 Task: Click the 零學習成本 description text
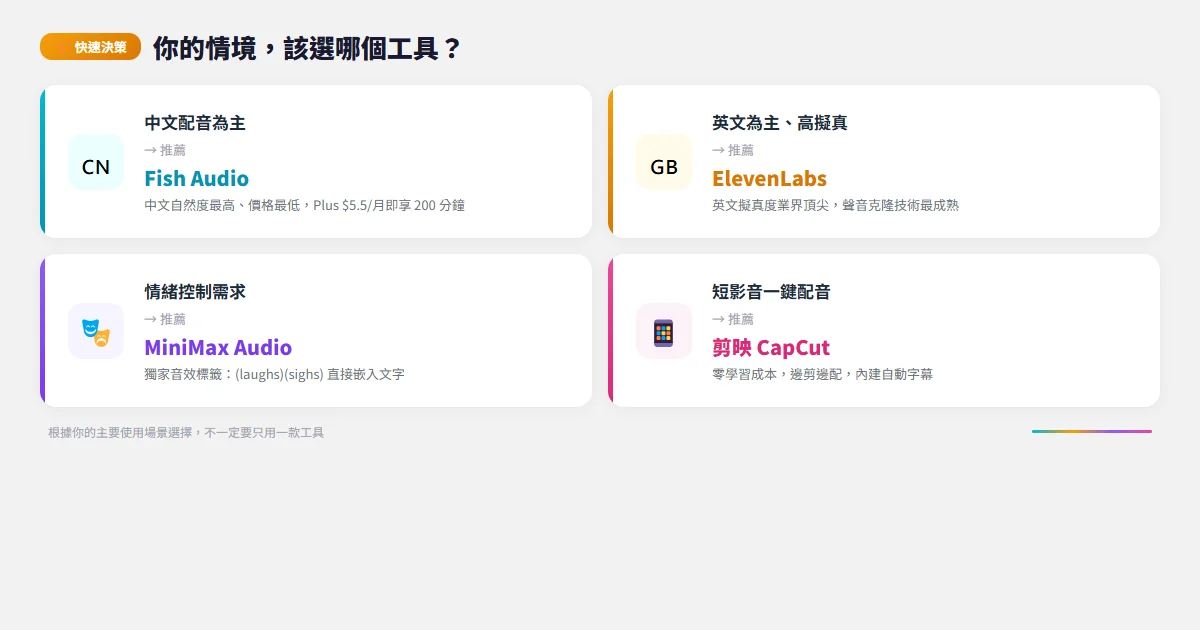pyautogui.click(x=822, y=374)
